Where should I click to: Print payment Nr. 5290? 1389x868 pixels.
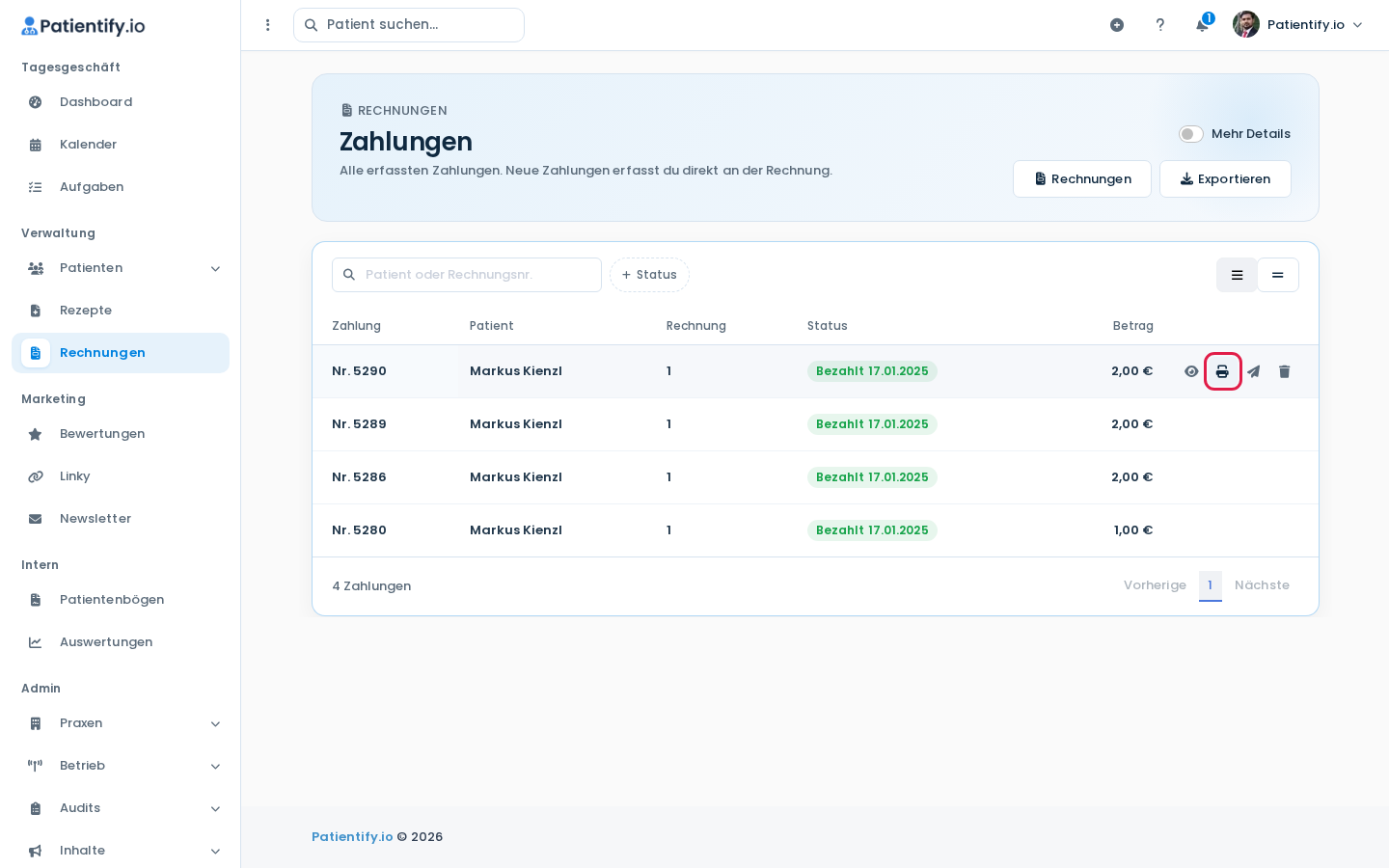(x=1222, y=371)
